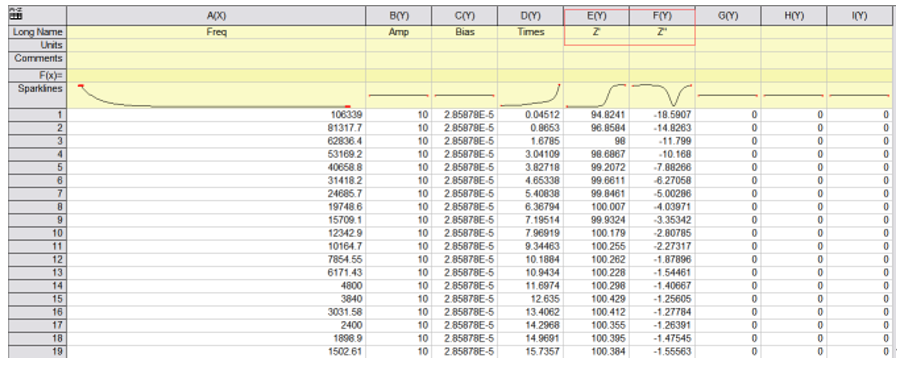Click Z'' cell -2.27317

[x=662, y=246]
